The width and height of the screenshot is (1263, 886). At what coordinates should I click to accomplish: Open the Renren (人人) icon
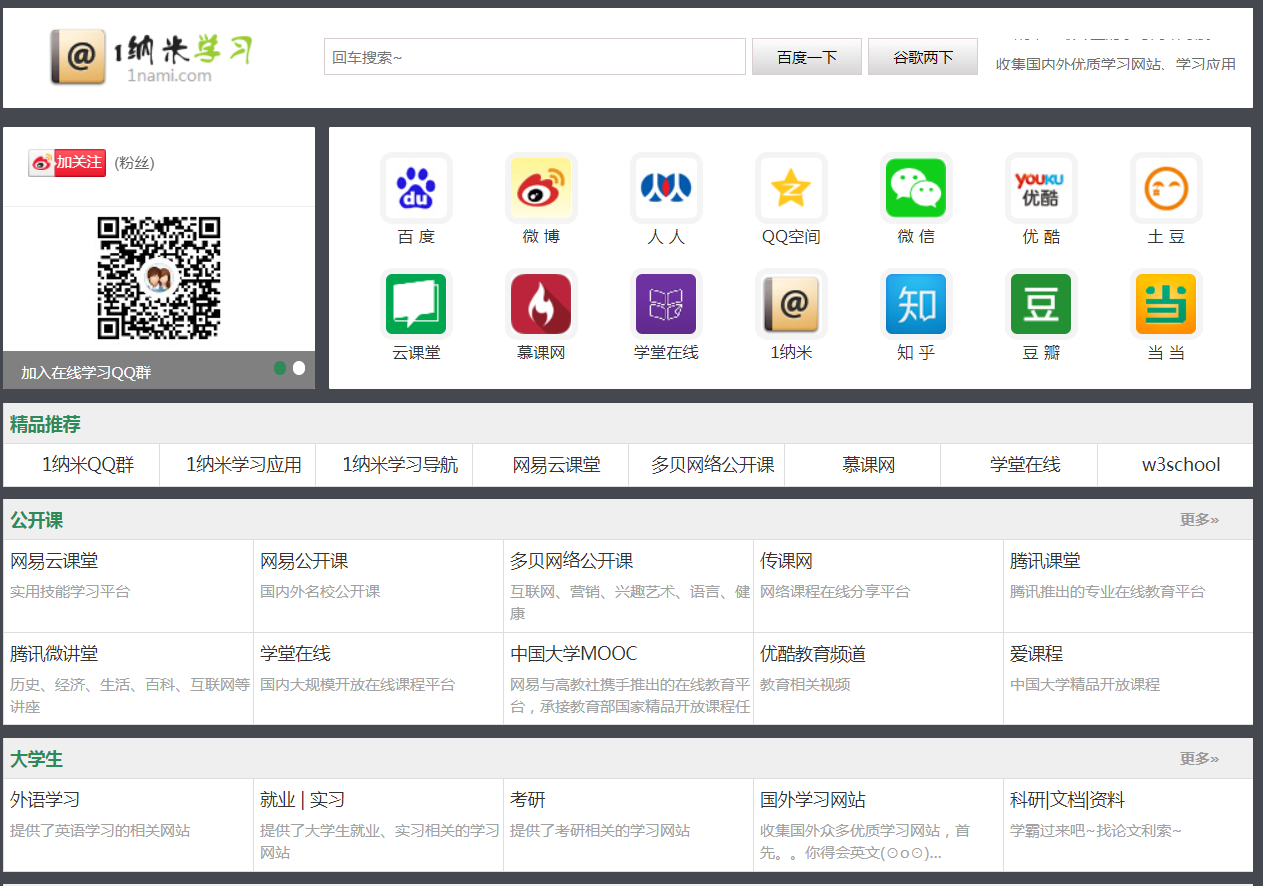(666, 188)
